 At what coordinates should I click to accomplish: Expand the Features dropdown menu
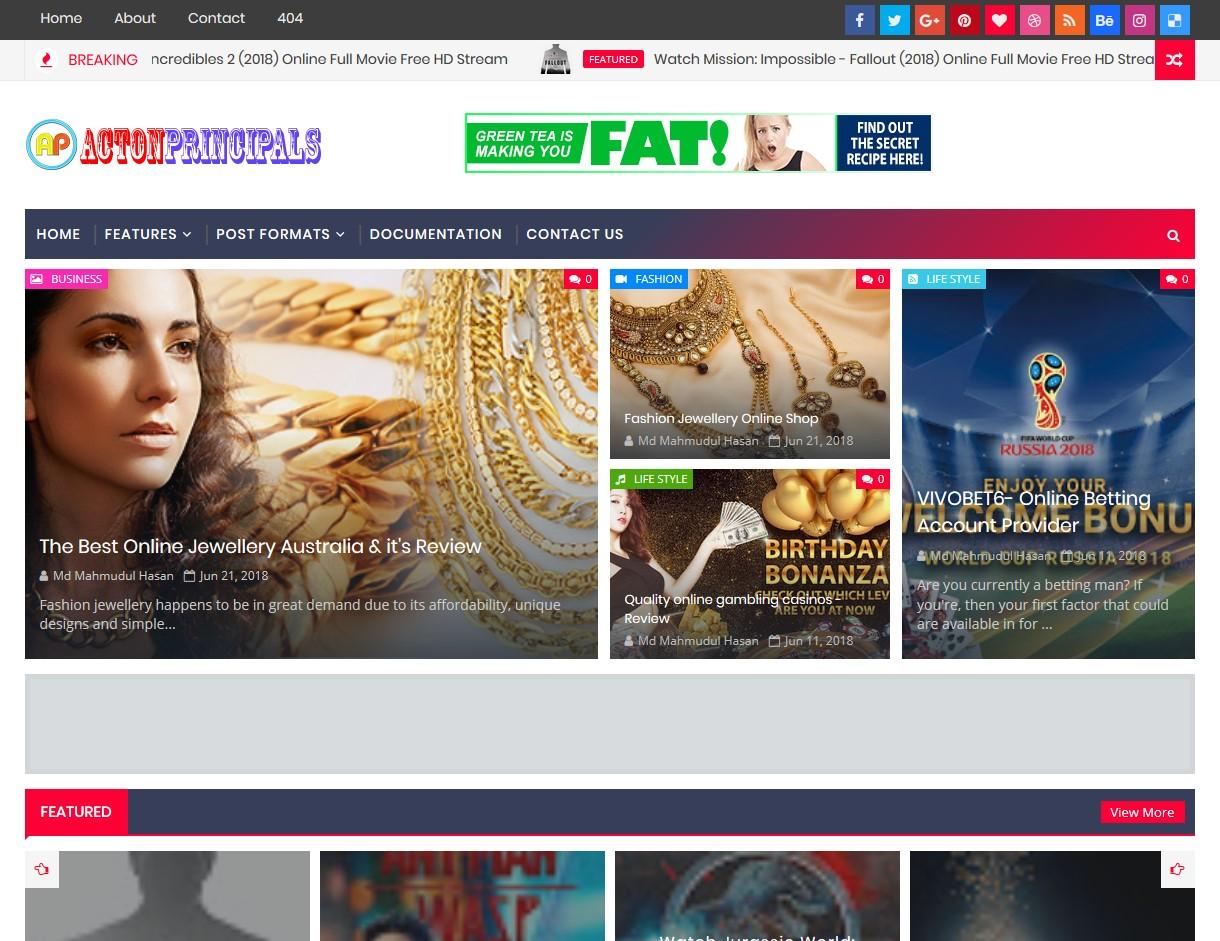tap(147, 234)
